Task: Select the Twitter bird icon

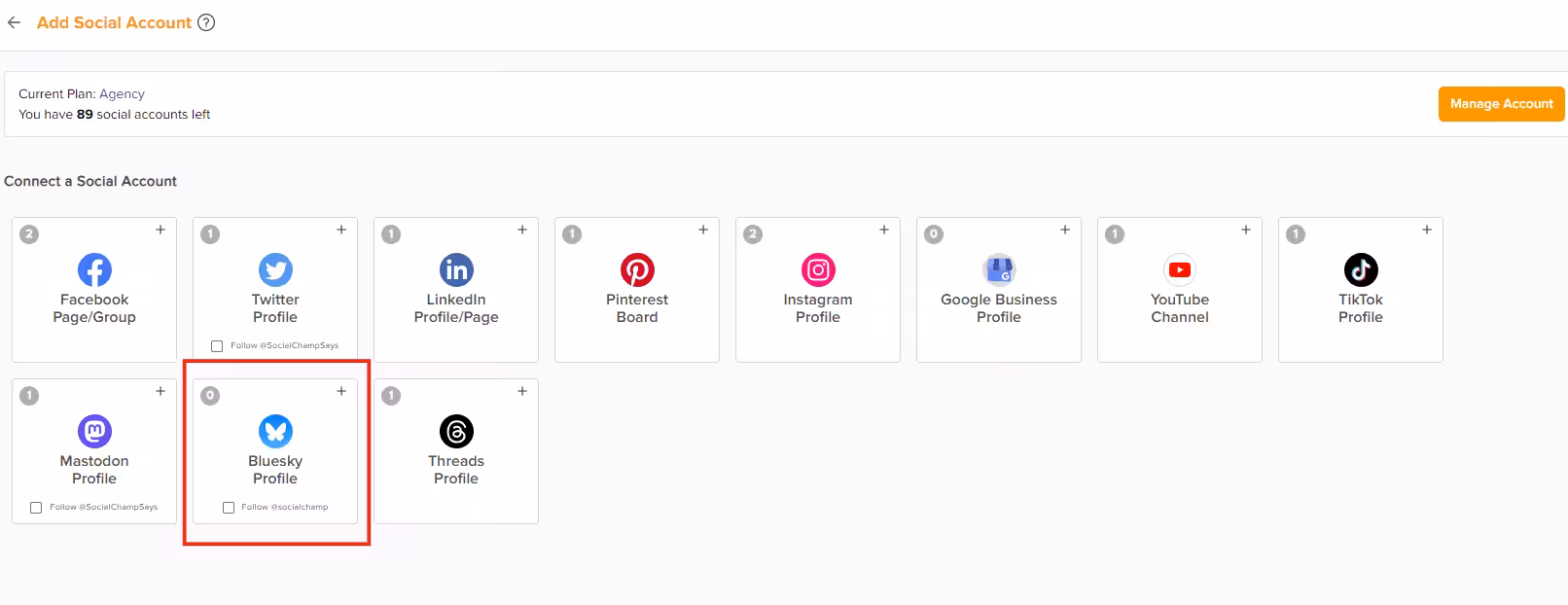Action: 275,269
